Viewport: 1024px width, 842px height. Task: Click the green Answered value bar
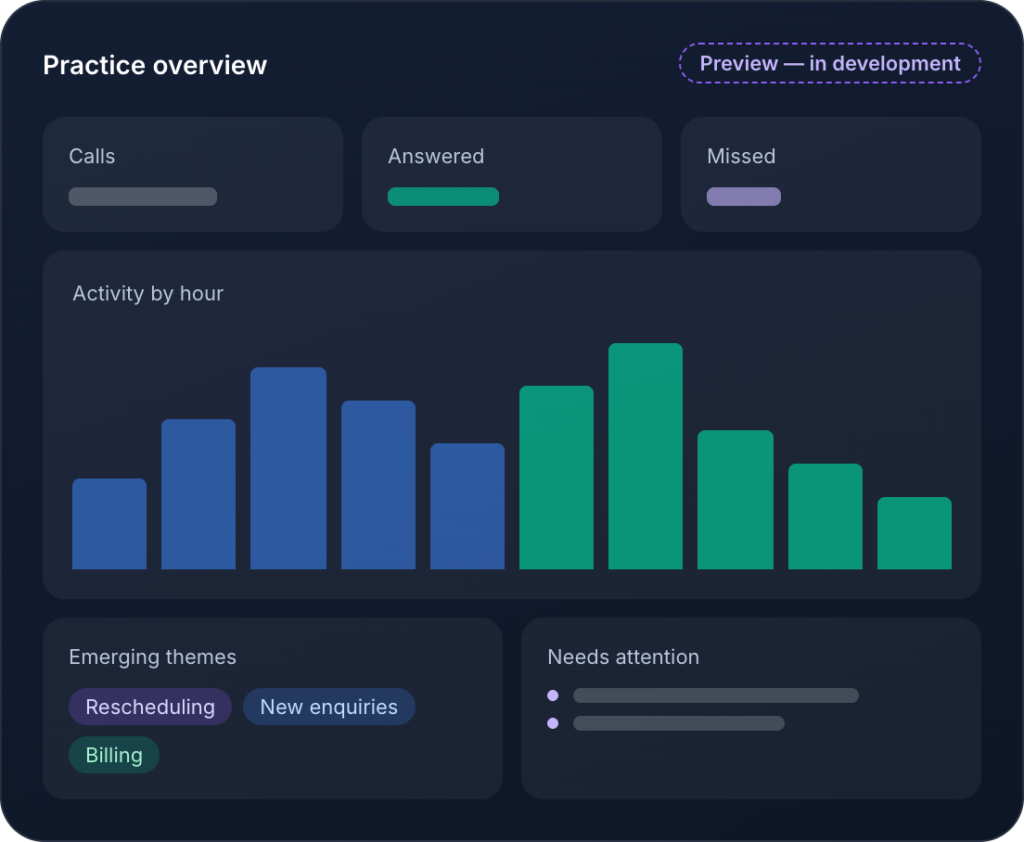tap(443, 197)
